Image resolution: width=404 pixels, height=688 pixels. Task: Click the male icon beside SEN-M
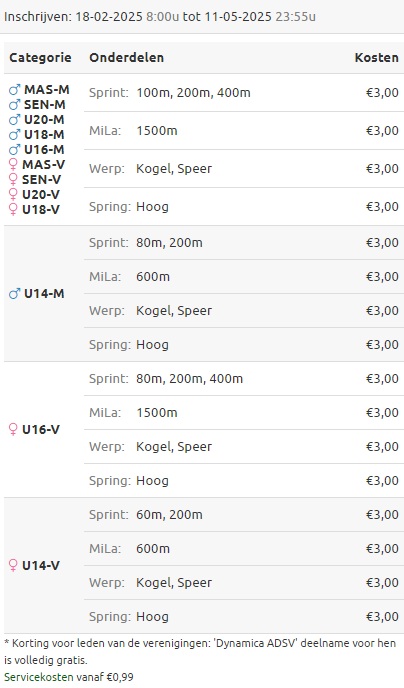point(14,105)
